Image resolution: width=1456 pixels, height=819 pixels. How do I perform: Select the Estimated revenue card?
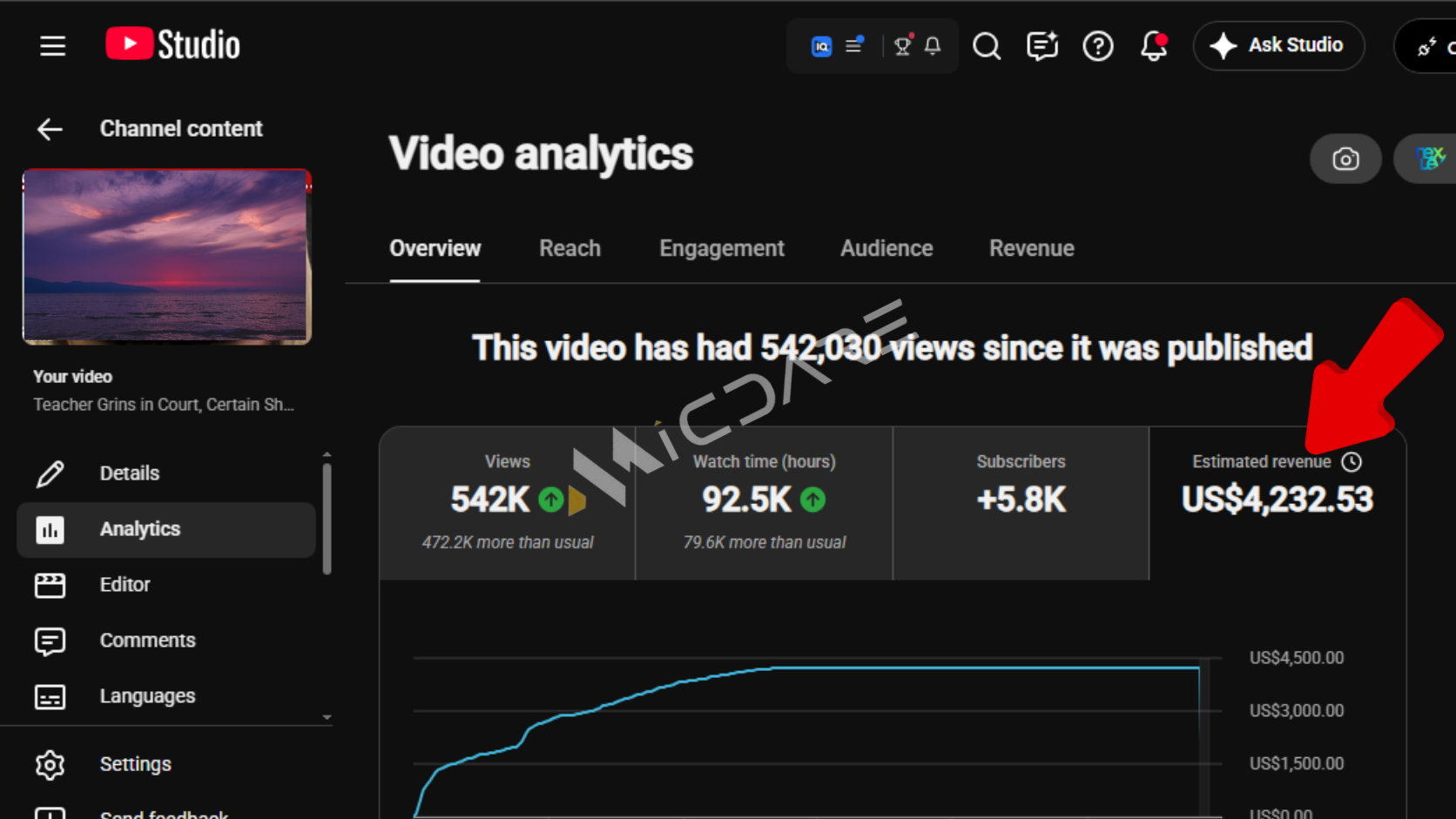(x=1277, y=503)
